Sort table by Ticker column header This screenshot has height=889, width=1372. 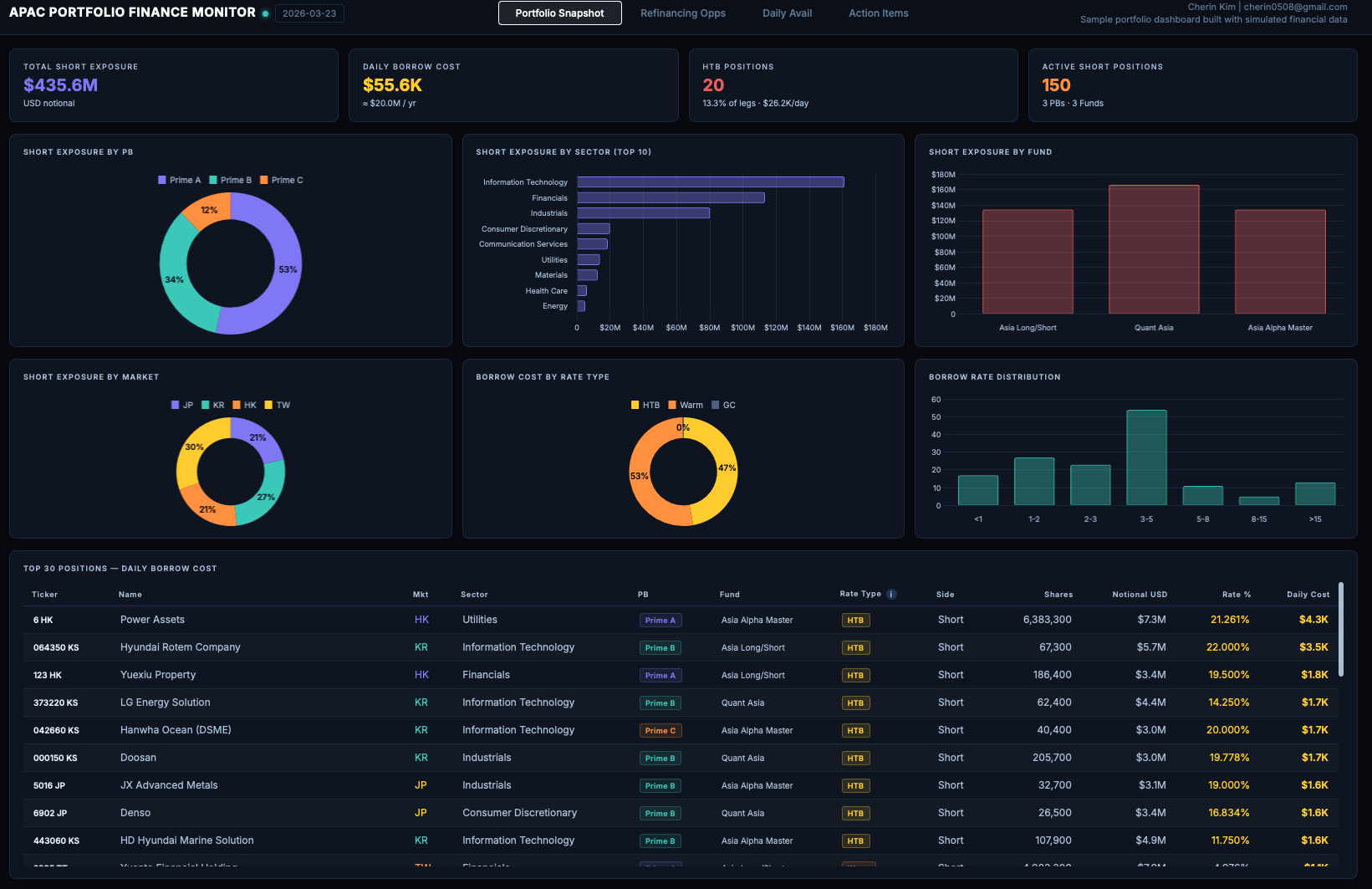[x=44, y=595]
